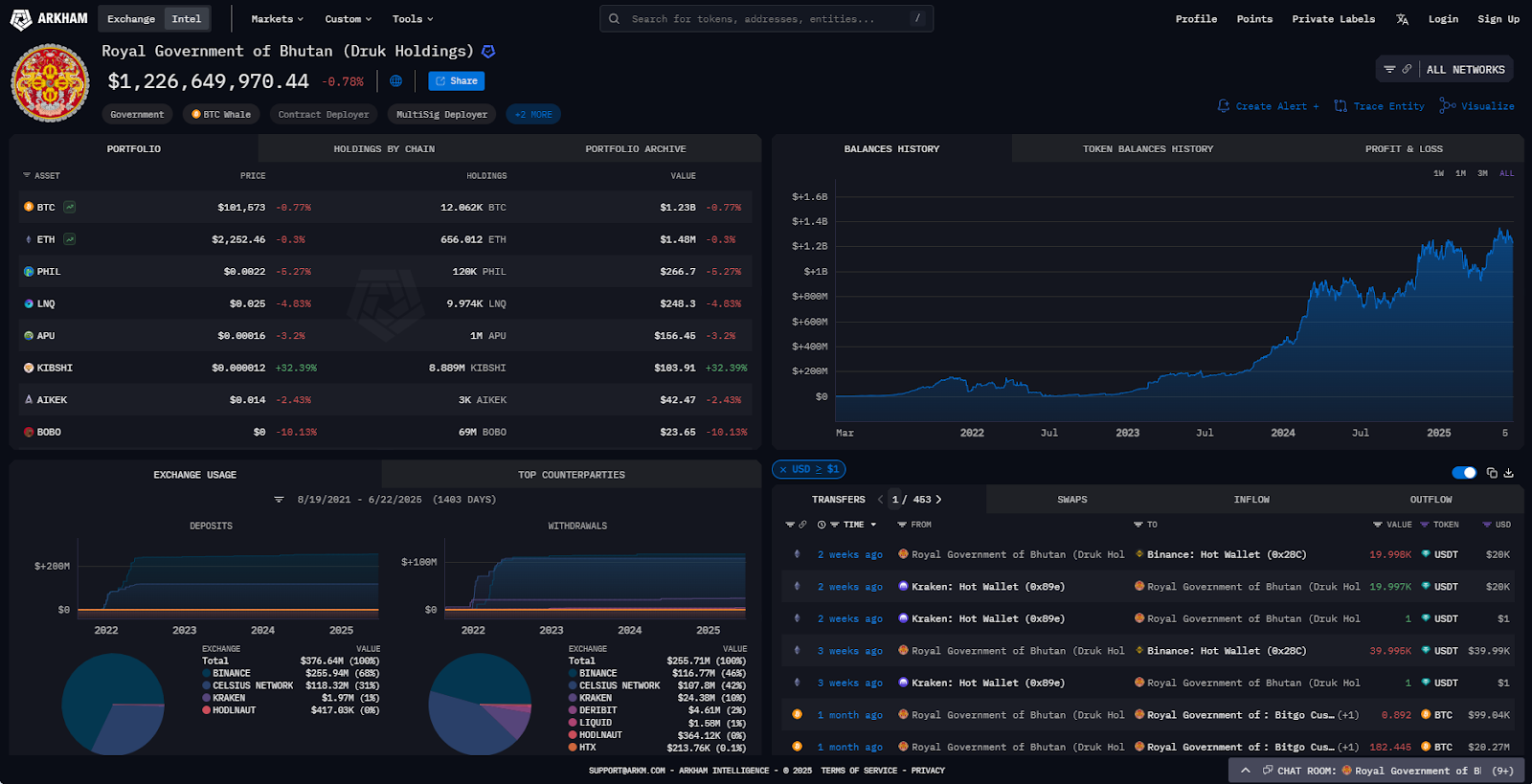
Task: Click the copy transfers icon
Action: pyautogui.click(x=1492, y=473)
